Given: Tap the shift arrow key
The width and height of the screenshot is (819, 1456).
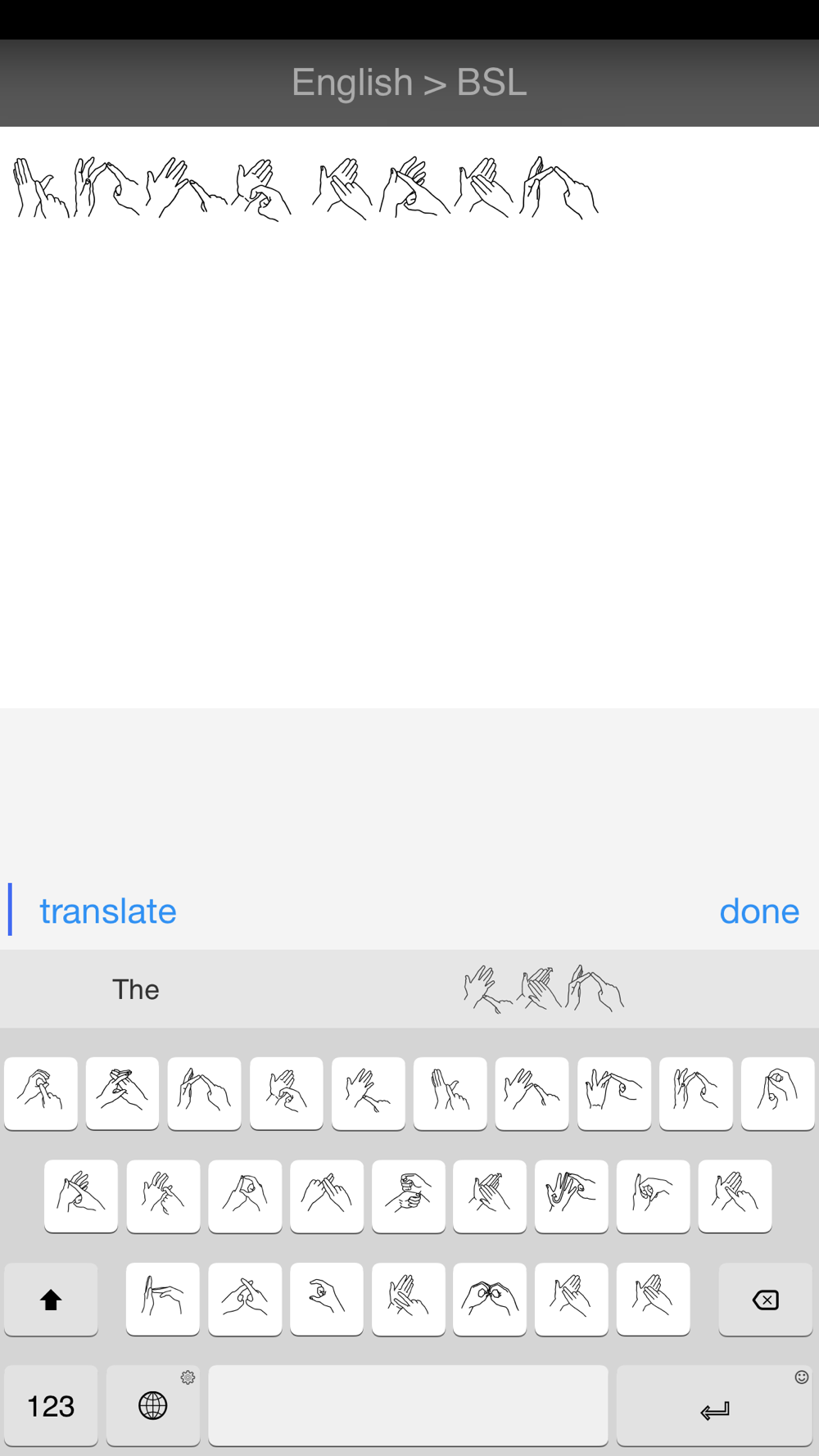Looking at the screenshot, I should [51, 1299].
